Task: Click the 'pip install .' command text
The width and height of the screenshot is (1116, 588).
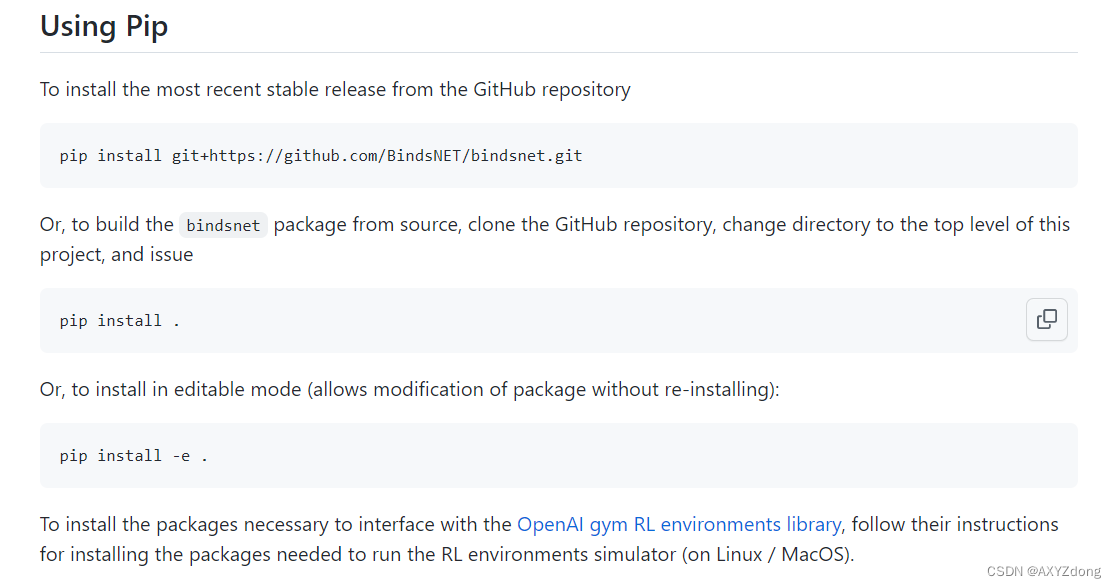Action: pyautogui.click(x=120, y=321)
